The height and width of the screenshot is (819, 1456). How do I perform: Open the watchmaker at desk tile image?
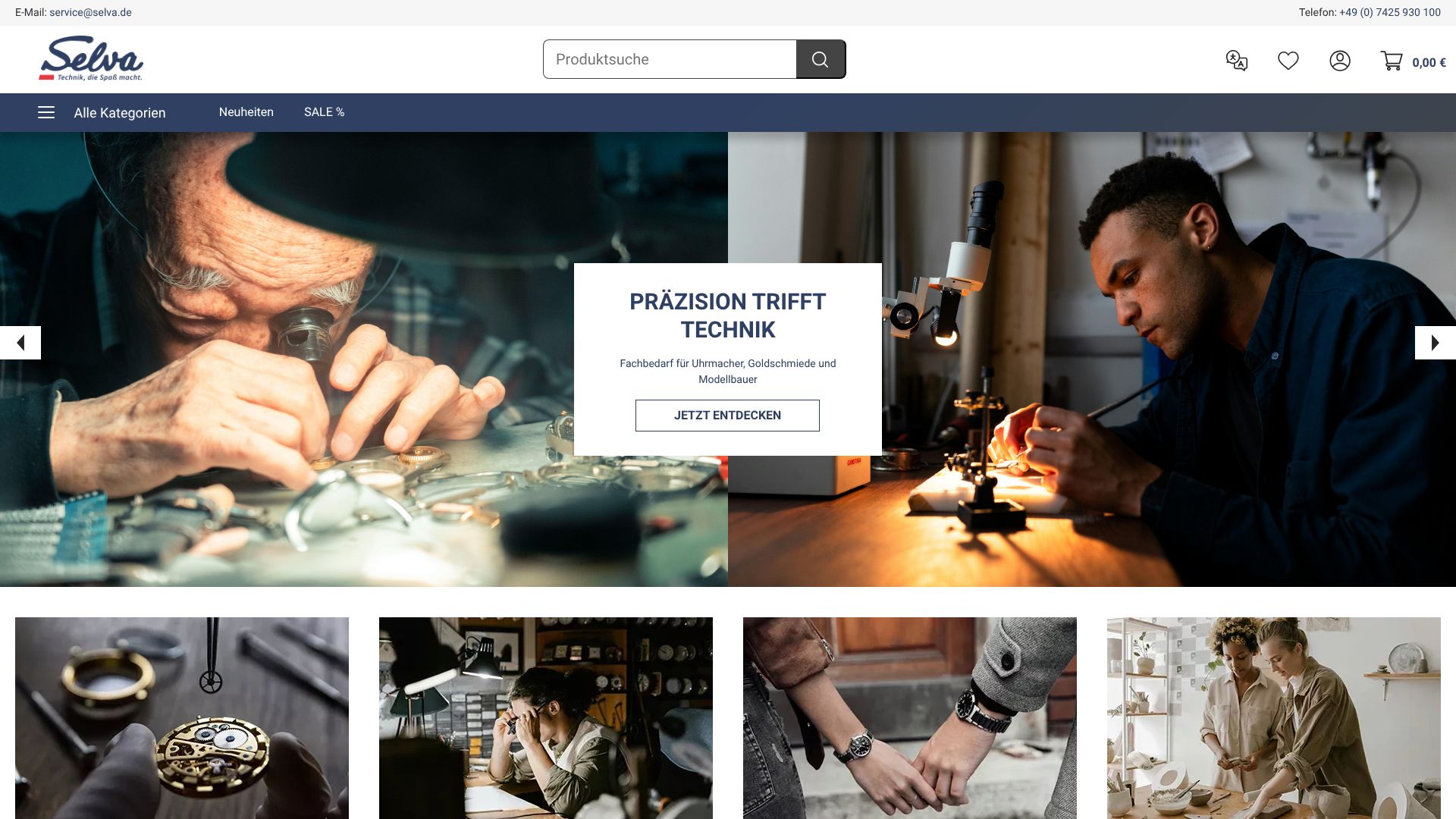tap(546, 718)
